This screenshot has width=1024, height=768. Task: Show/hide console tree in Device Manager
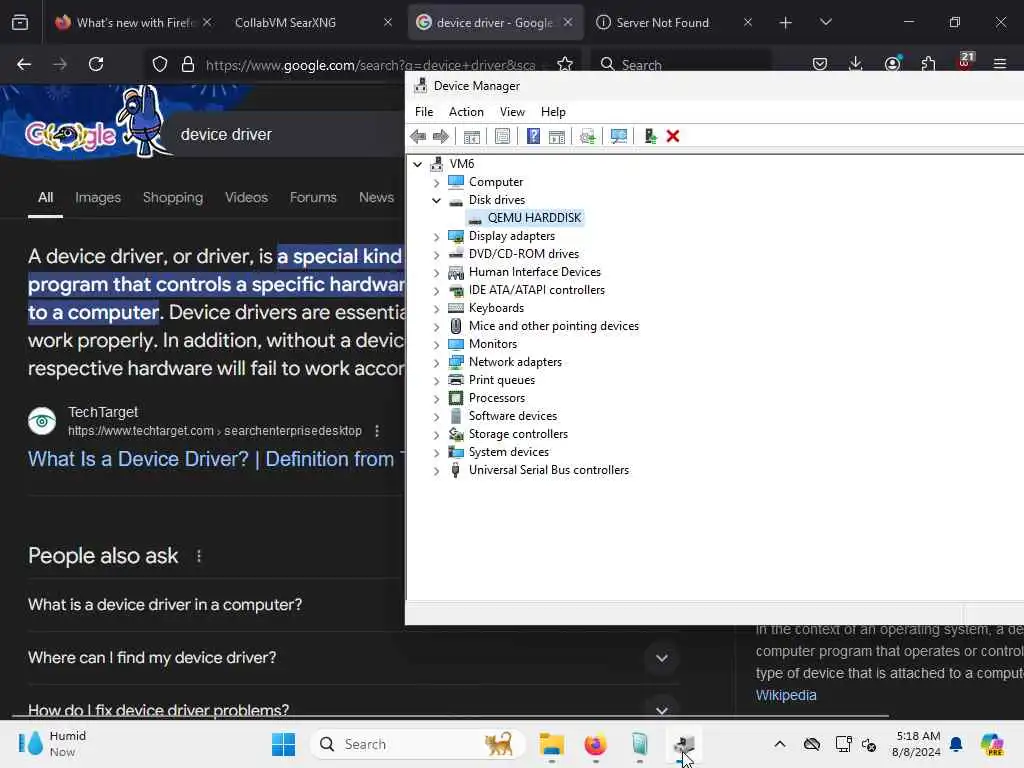tap(472, 136)
